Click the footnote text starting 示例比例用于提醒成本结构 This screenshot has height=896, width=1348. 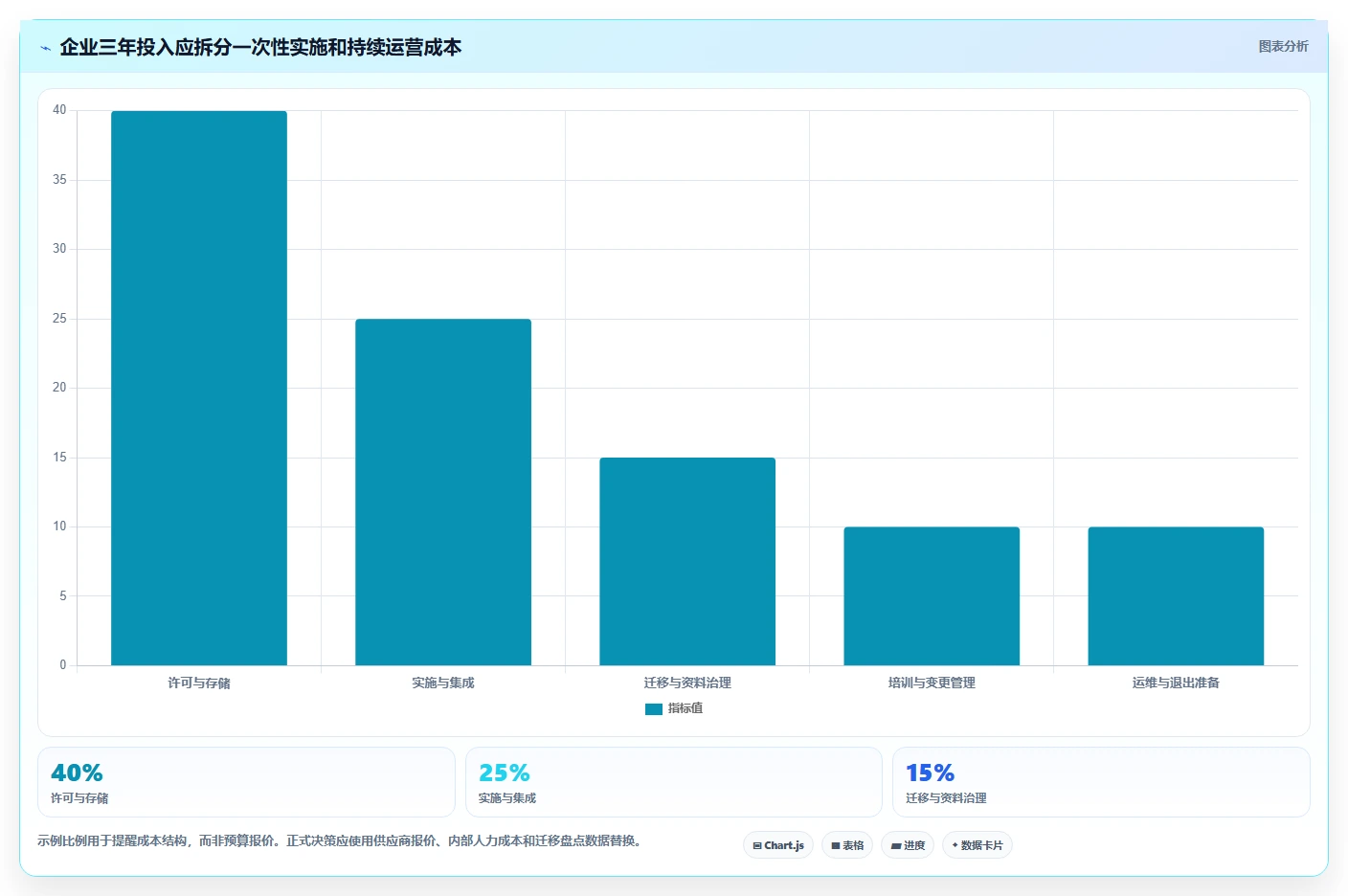(x=342, y=840)
